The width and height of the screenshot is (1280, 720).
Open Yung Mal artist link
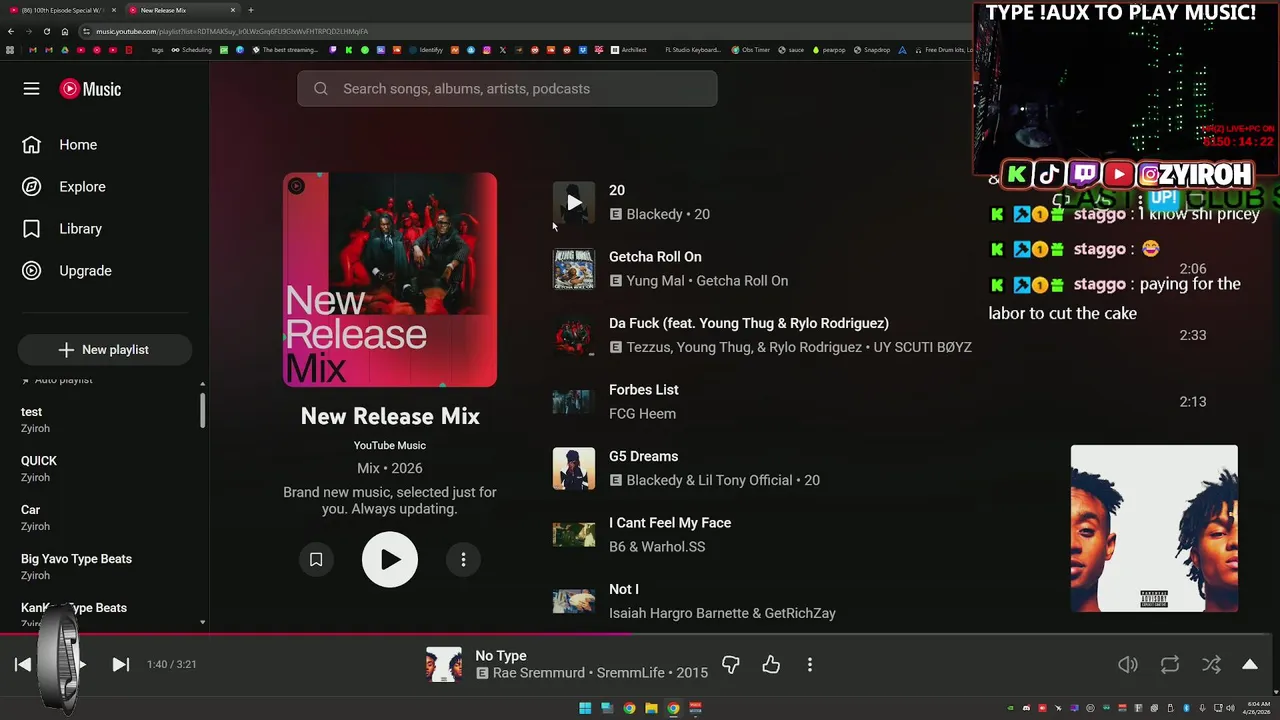655,281
